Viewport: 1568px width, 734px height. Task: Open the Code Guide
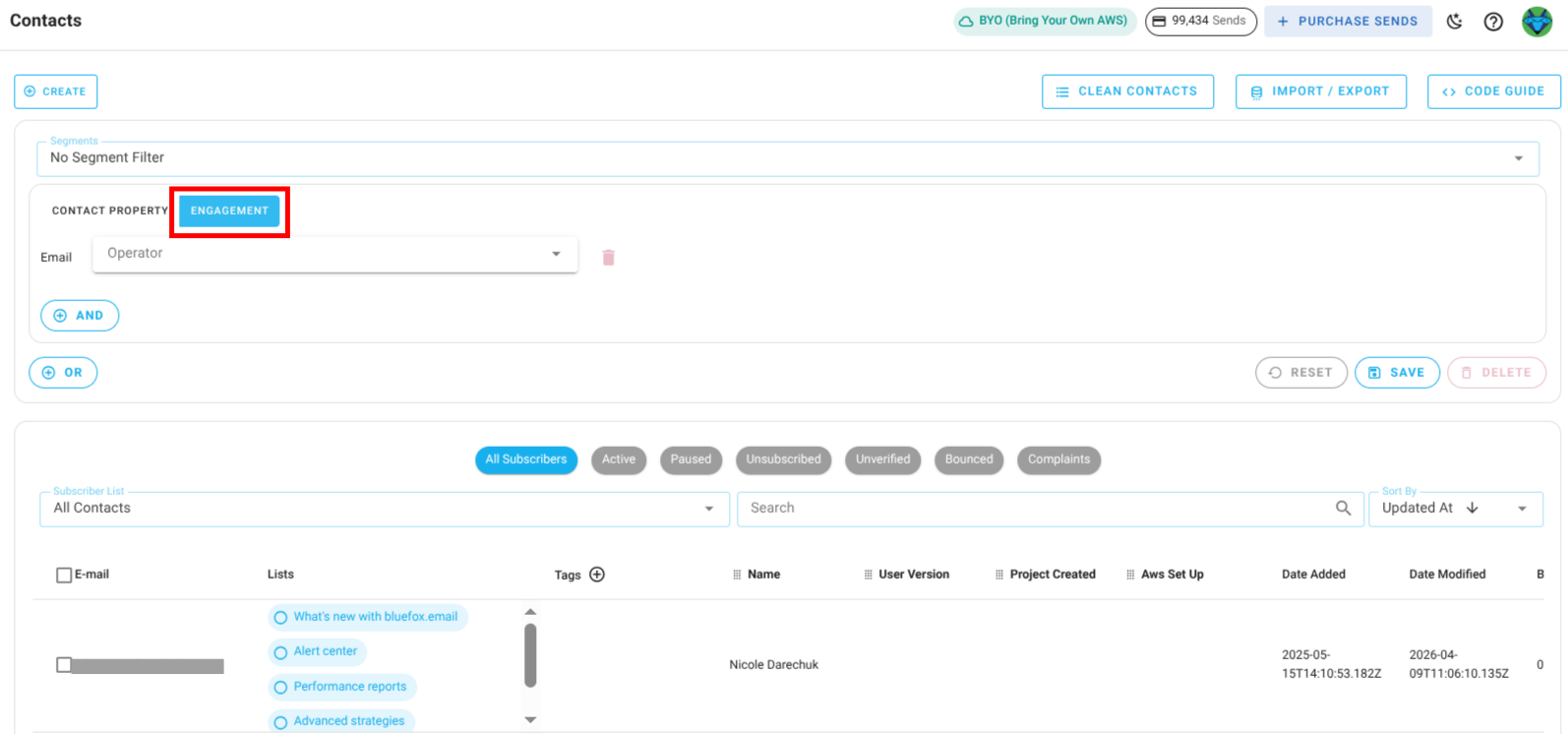point(1493,92)
